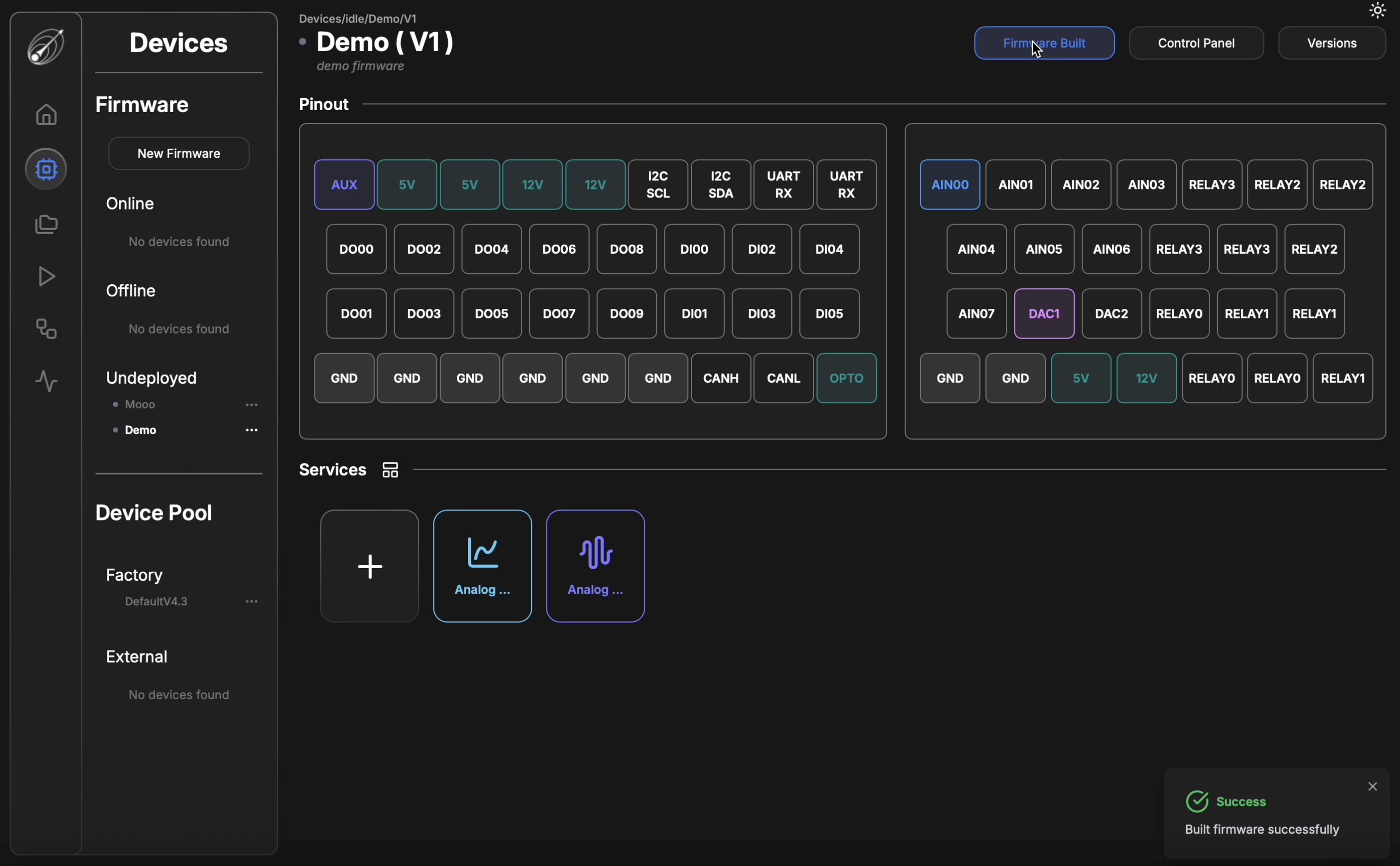Open the activity waveform sidebar icon
Viewport: 1400px width, 866px height.
click(x=46, y=381)
